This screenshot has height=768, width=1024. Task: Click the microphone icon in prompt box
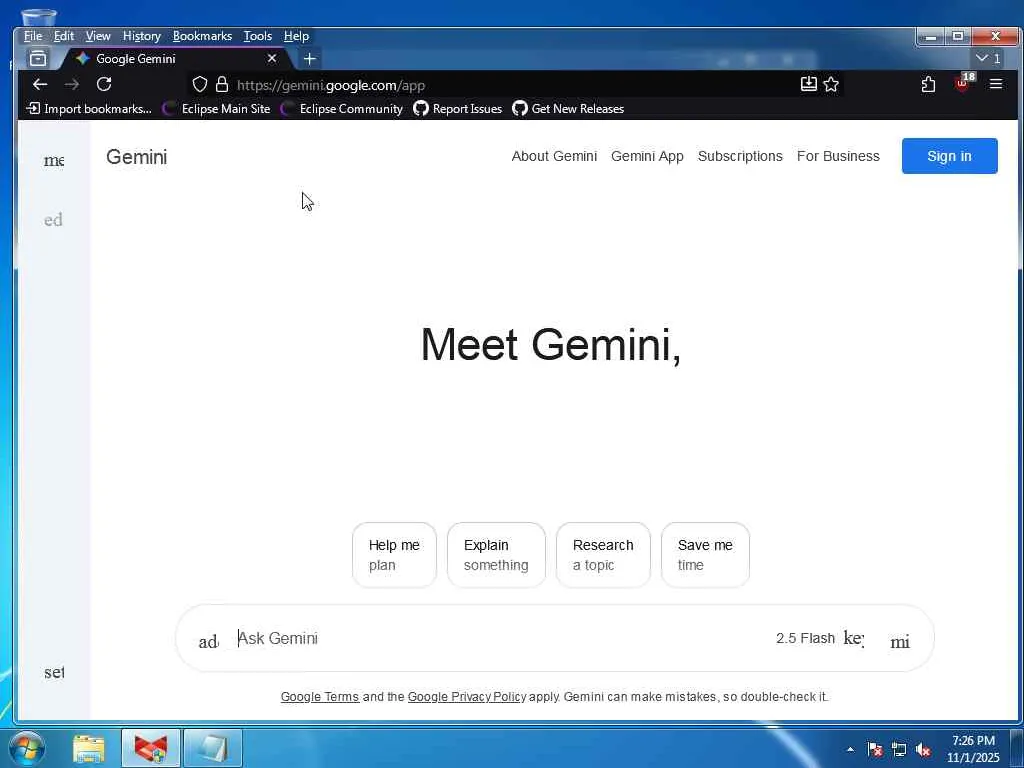(900, 641)
